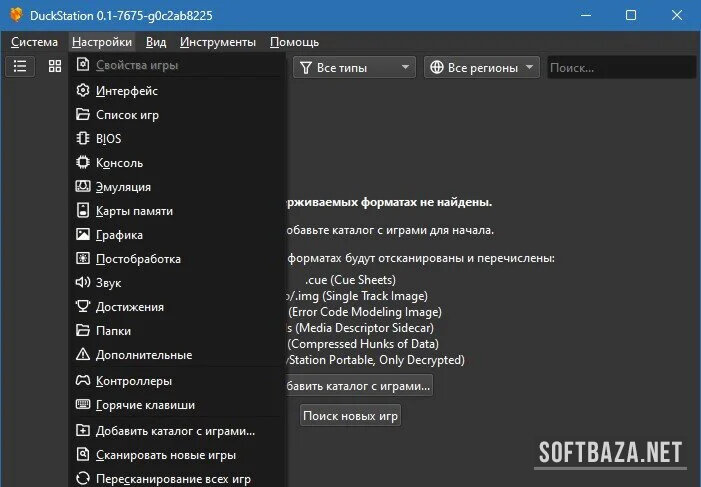Click the Свойства игры icon
Viewport: 701px width, 487px height.
click(x=83, y=65)
